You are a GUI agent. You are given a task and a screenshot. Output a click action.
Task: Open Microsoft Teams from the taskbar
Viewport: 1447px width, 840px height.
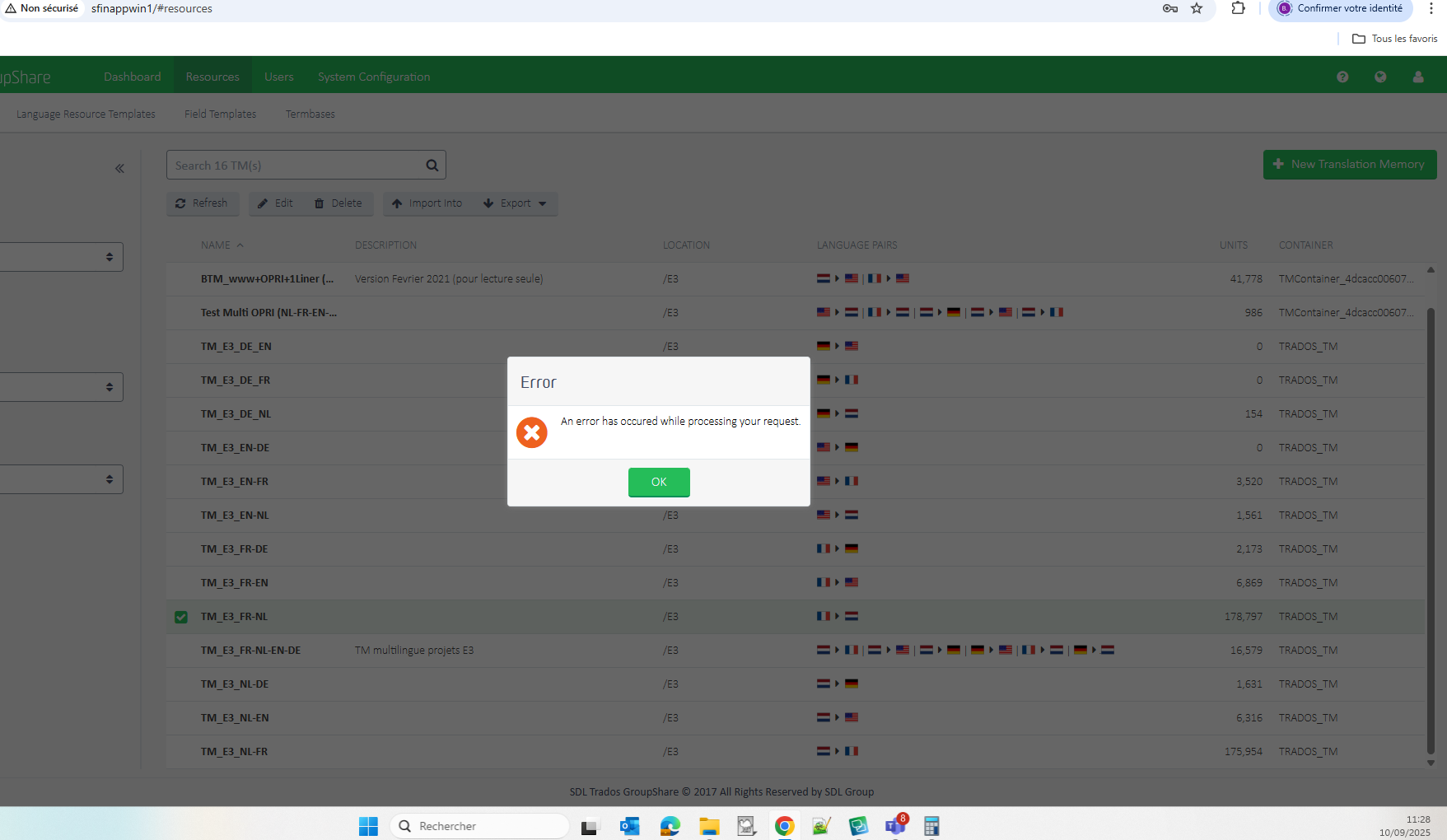(895, 826)
